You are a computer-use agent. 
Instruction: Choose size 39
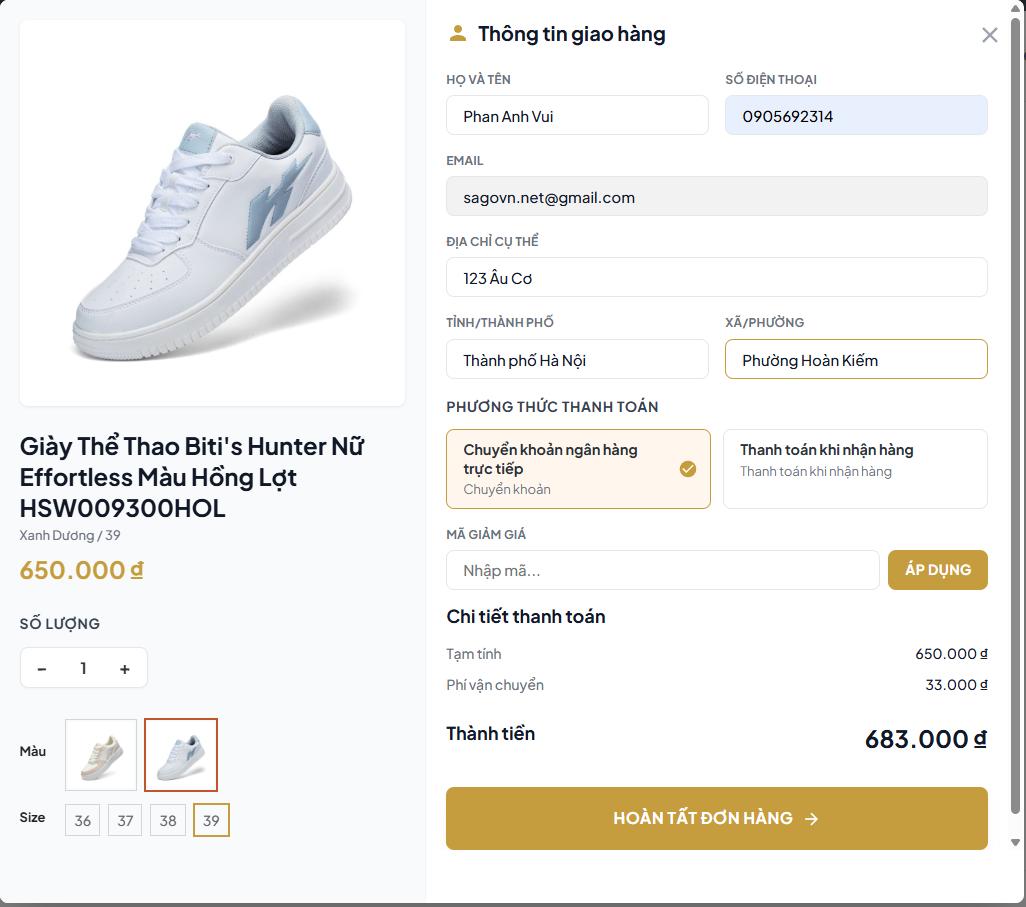click(x=211, y=821)
